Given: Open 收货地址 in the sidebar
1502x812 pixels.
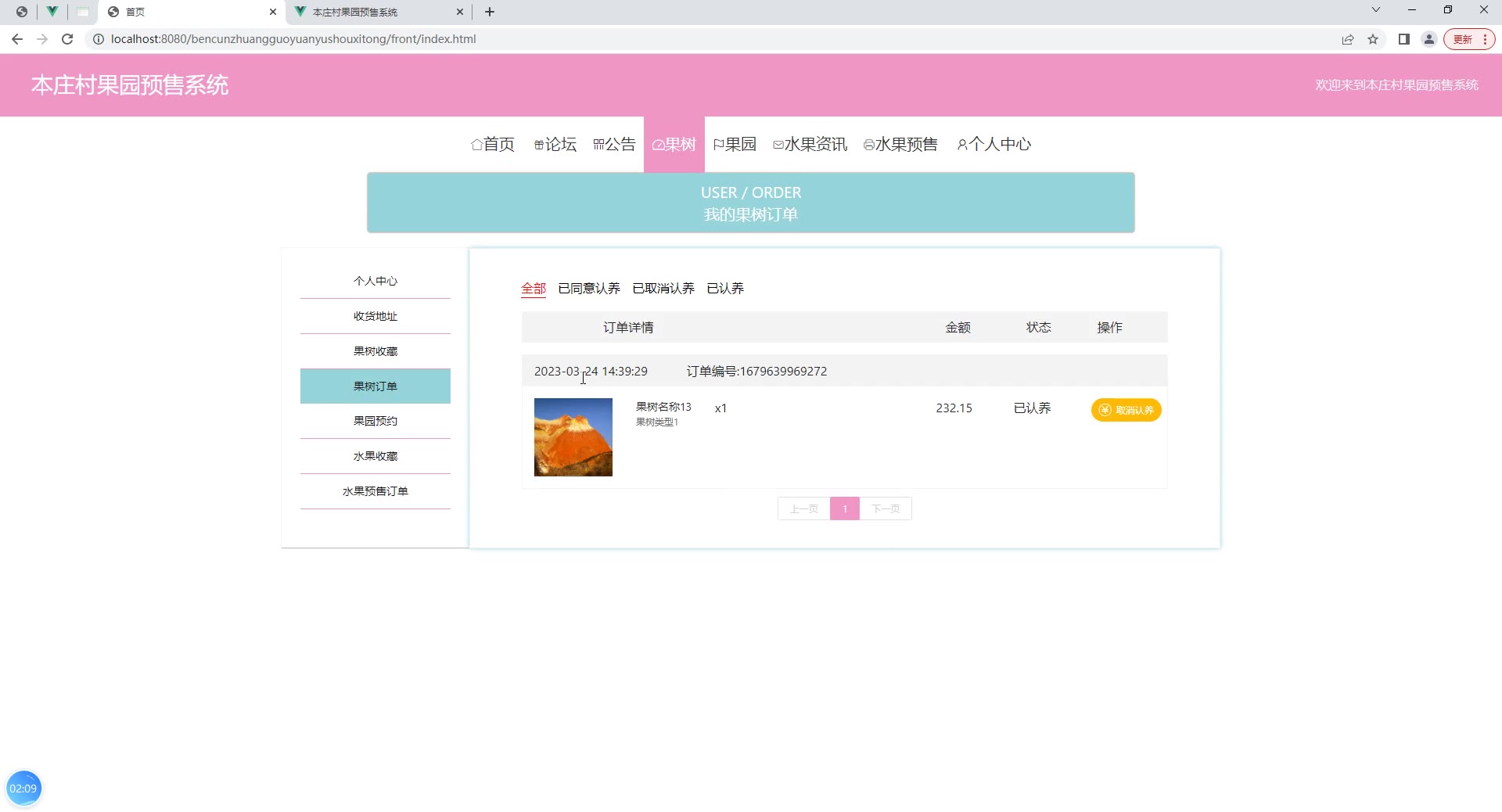Looking at the screenshot, I should coord(375,316).
